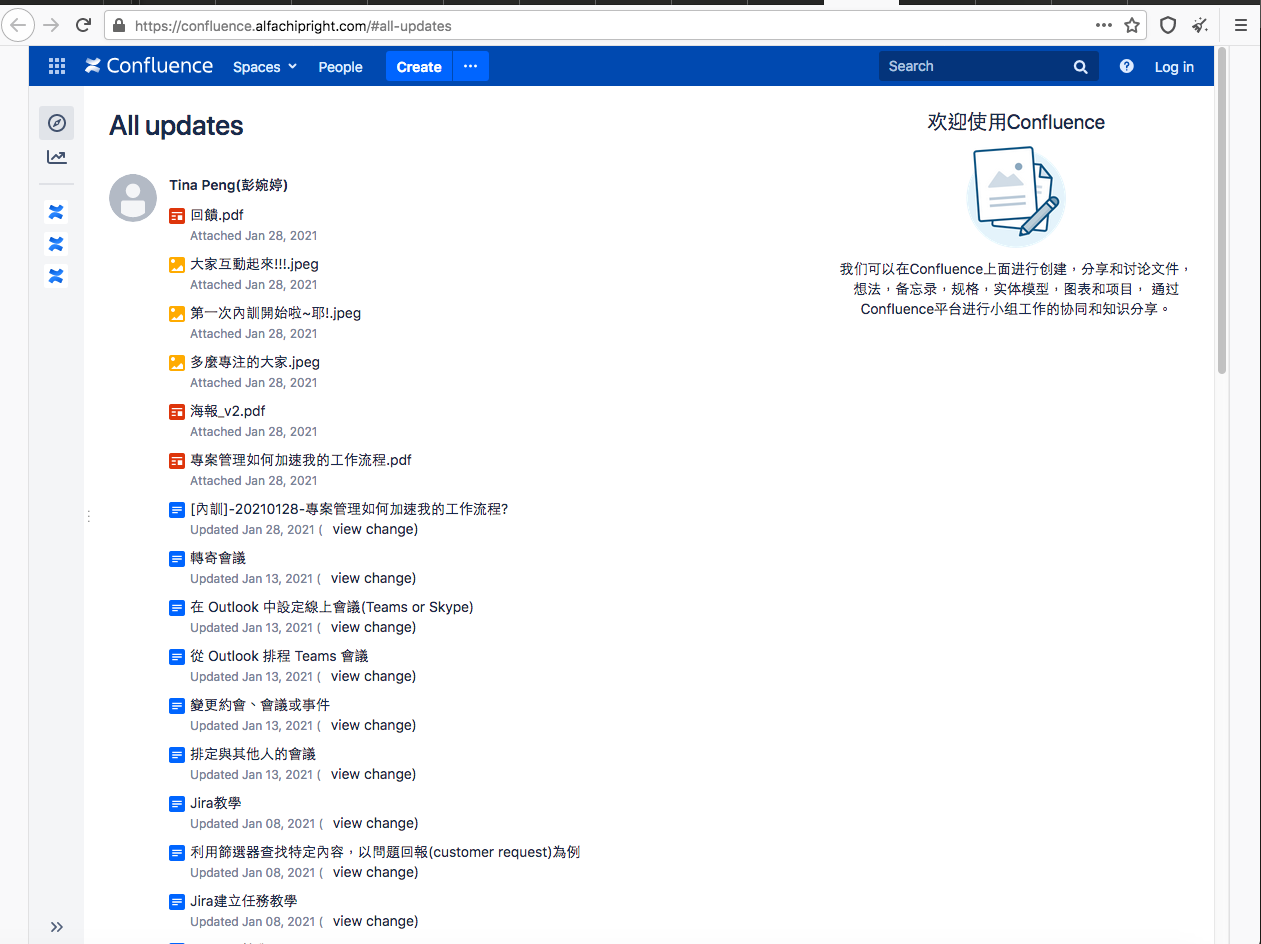
Task: Click the browser reload button
Action: click(x=83, y=25)
